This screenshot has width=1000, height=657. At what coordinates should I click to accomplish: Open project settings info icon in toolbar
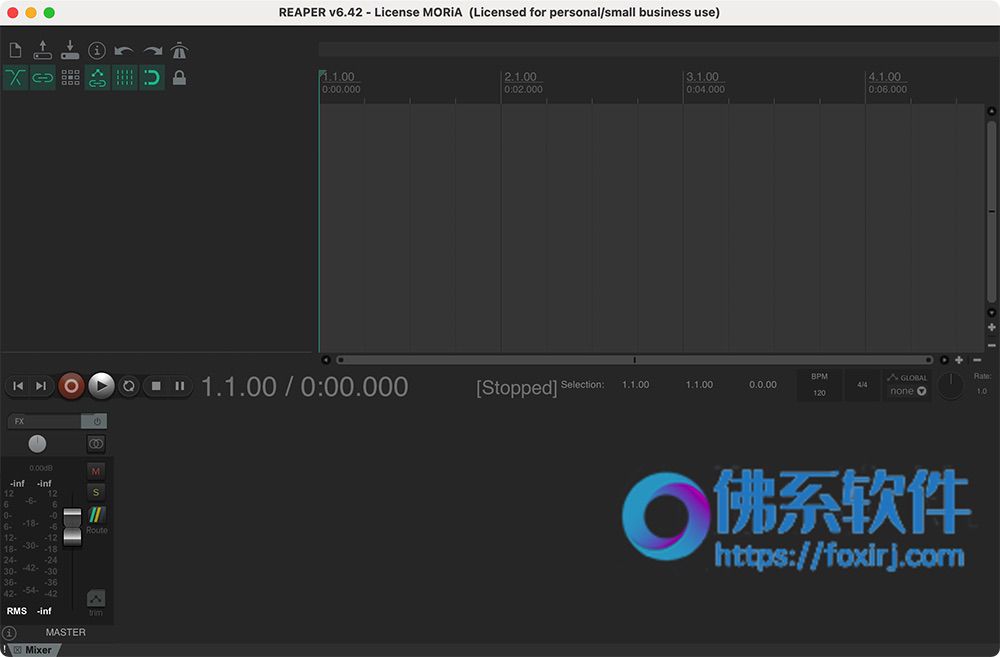(97, 50)
